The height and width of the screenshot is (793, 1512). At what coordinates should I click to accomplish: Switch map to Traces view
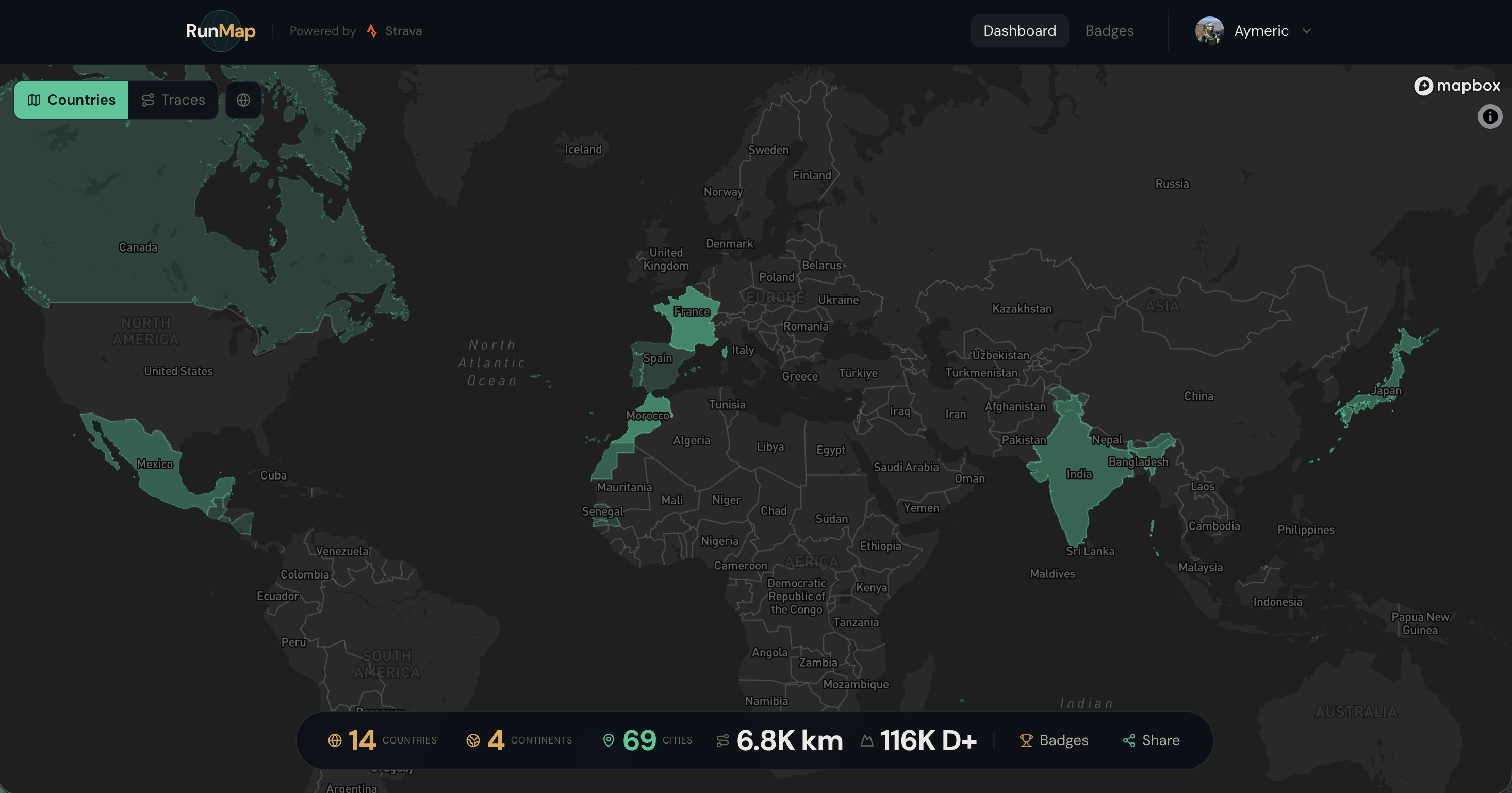[174, 101]
